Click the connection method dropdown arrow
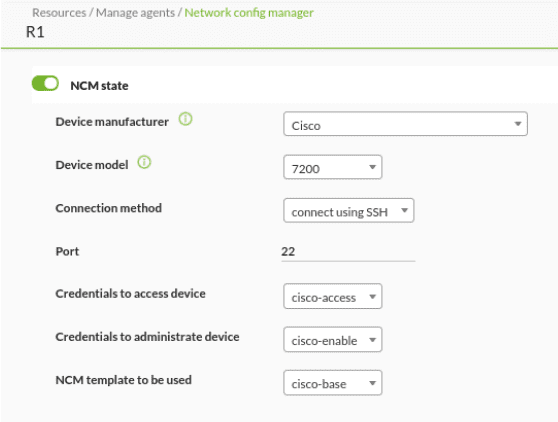Viewport: 558px width, 422px height. click(x=404, y=210)
